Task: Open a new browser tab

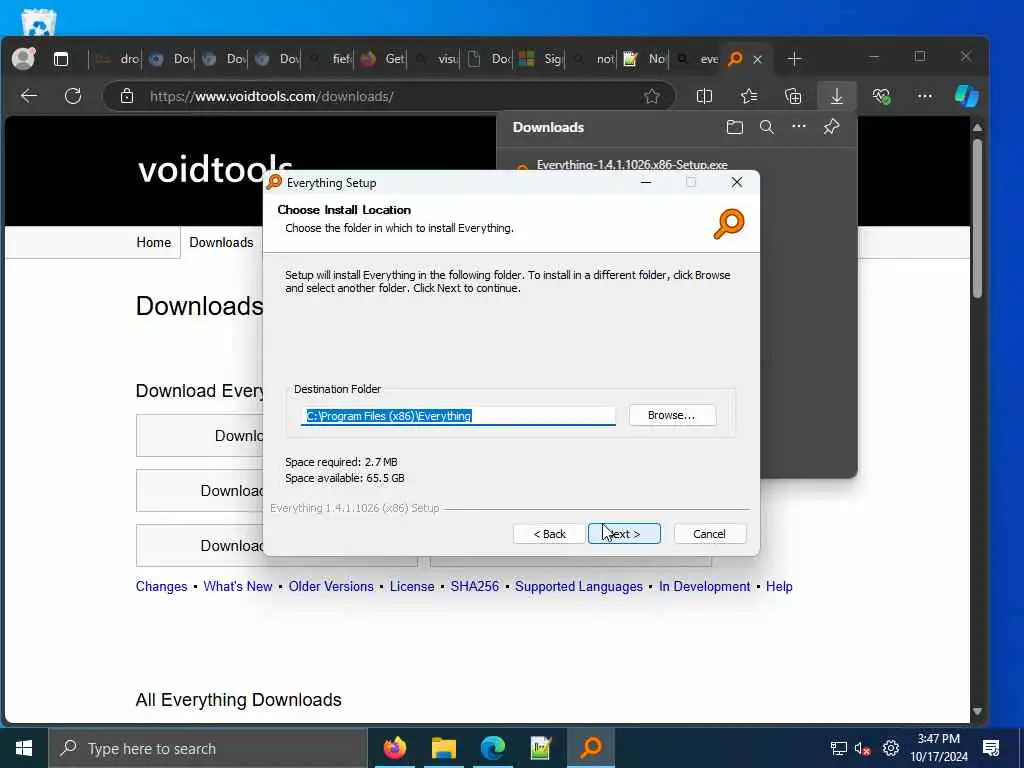Action: pos(795,59)
